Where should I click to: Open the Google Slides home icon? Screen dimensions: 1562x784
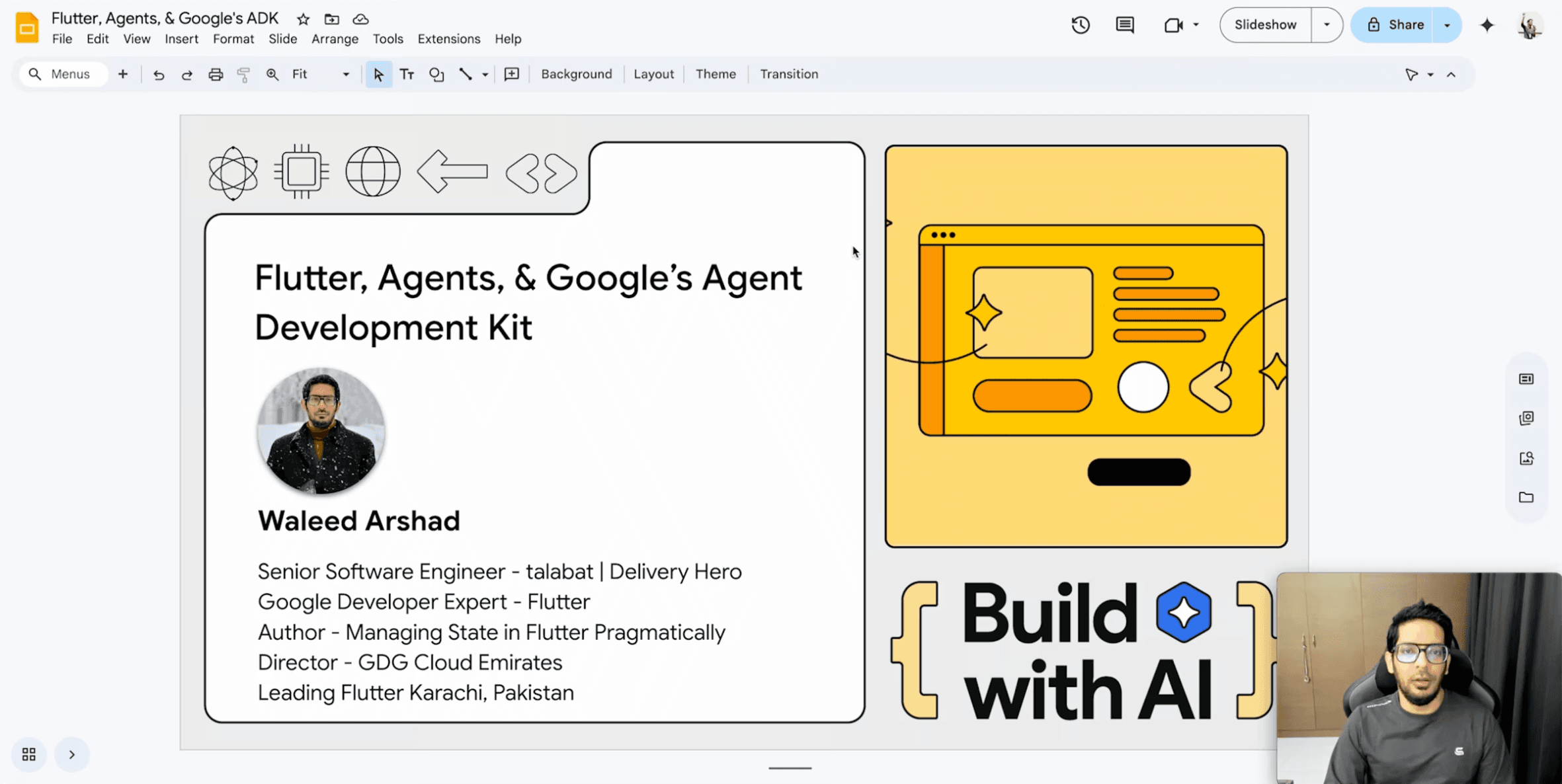point(26,27)
